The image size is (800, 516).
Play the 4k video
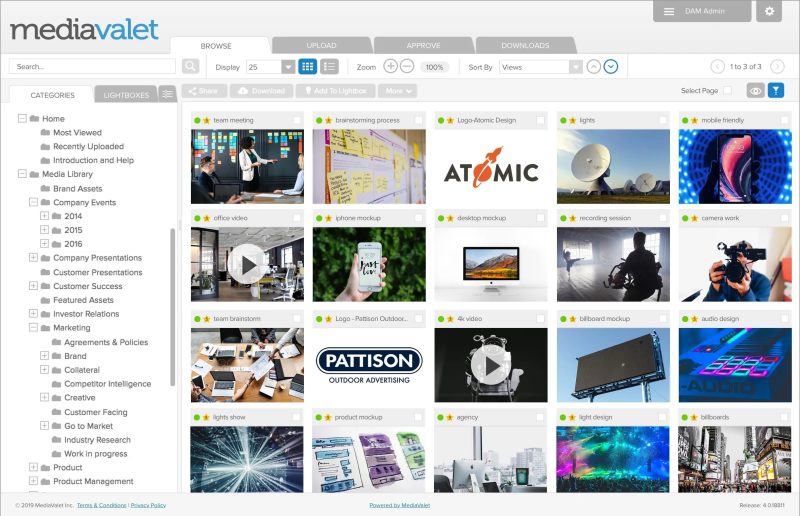pos(491,365)
